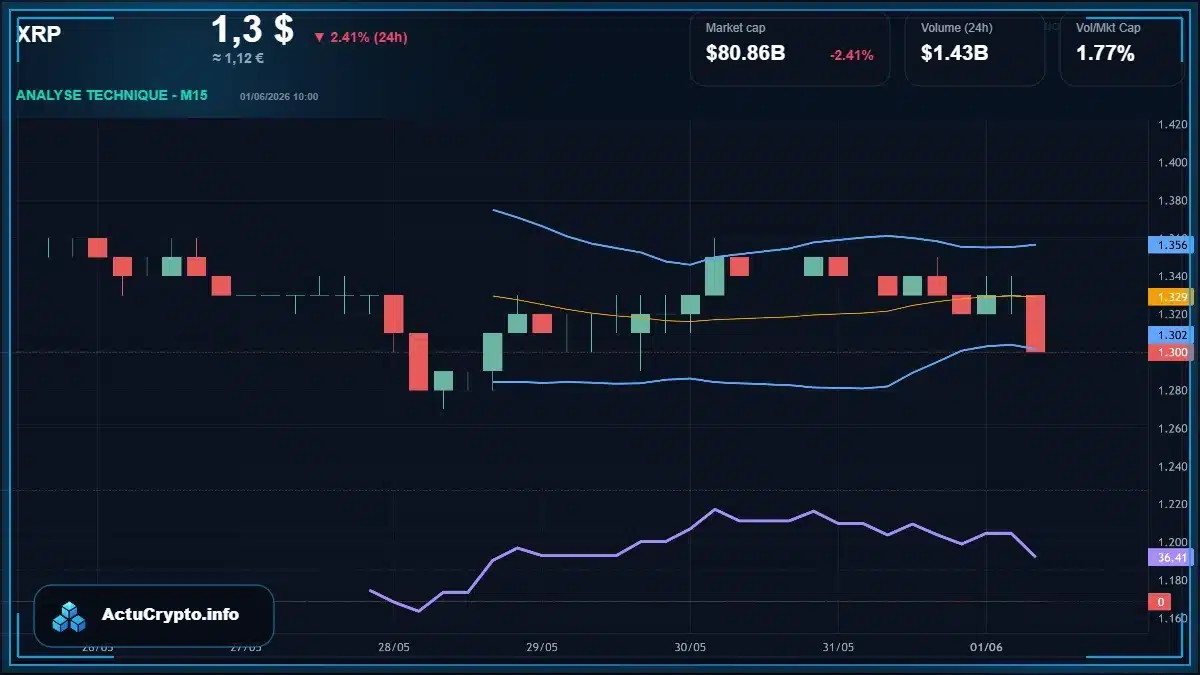1200x675 pixels.
Task: Click the 1.240 price axis label
Action: pos(1172,466)
